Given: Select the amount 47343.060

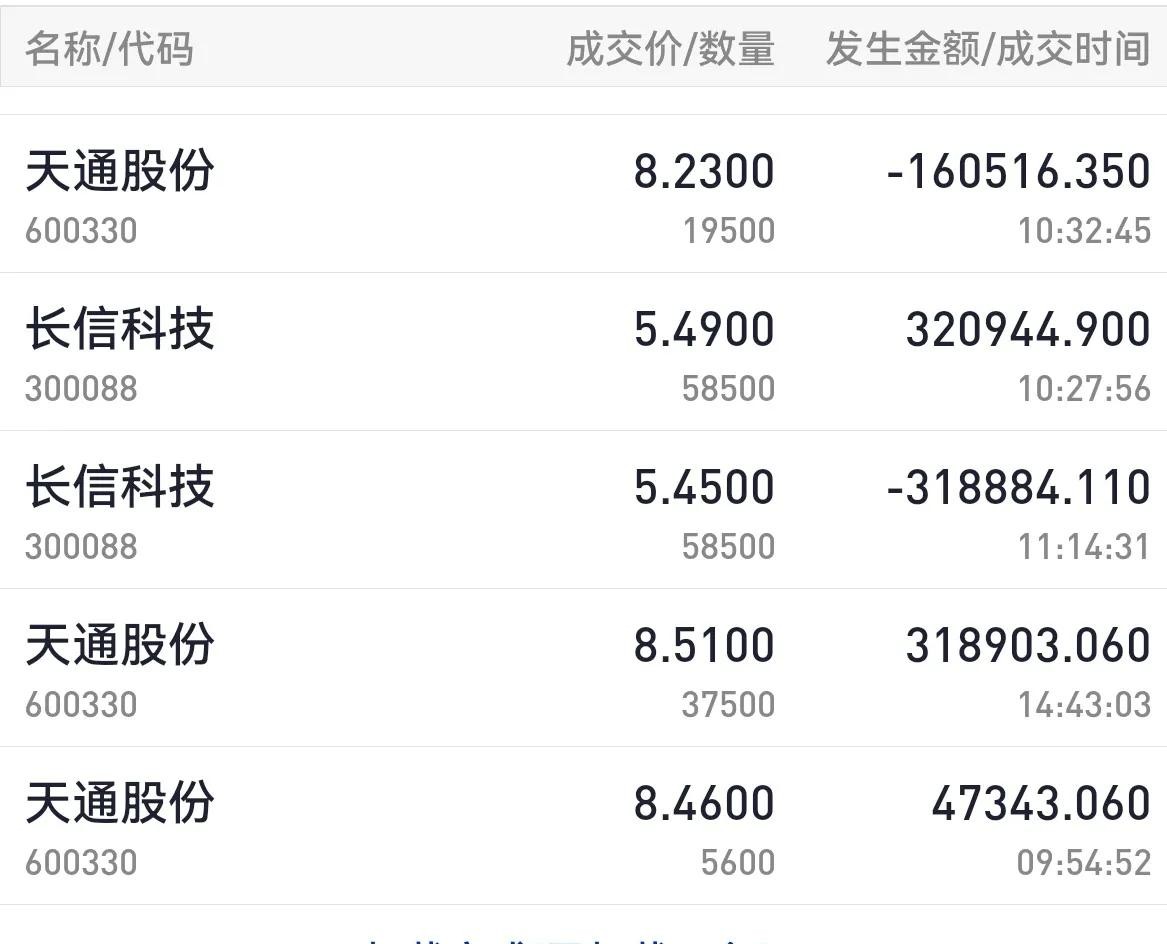Looking at the screenshot, I should [x=1040, y=803].
